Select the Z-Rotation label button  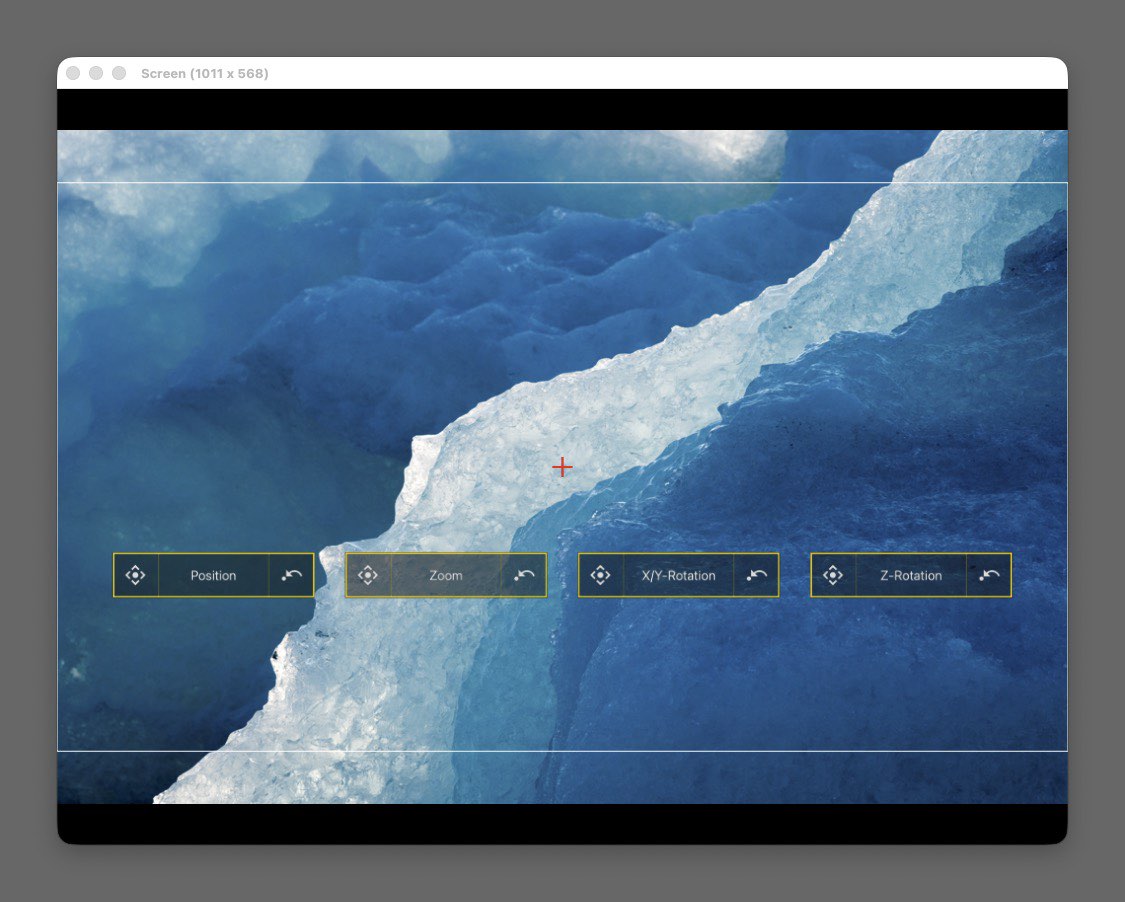(911, 575)
